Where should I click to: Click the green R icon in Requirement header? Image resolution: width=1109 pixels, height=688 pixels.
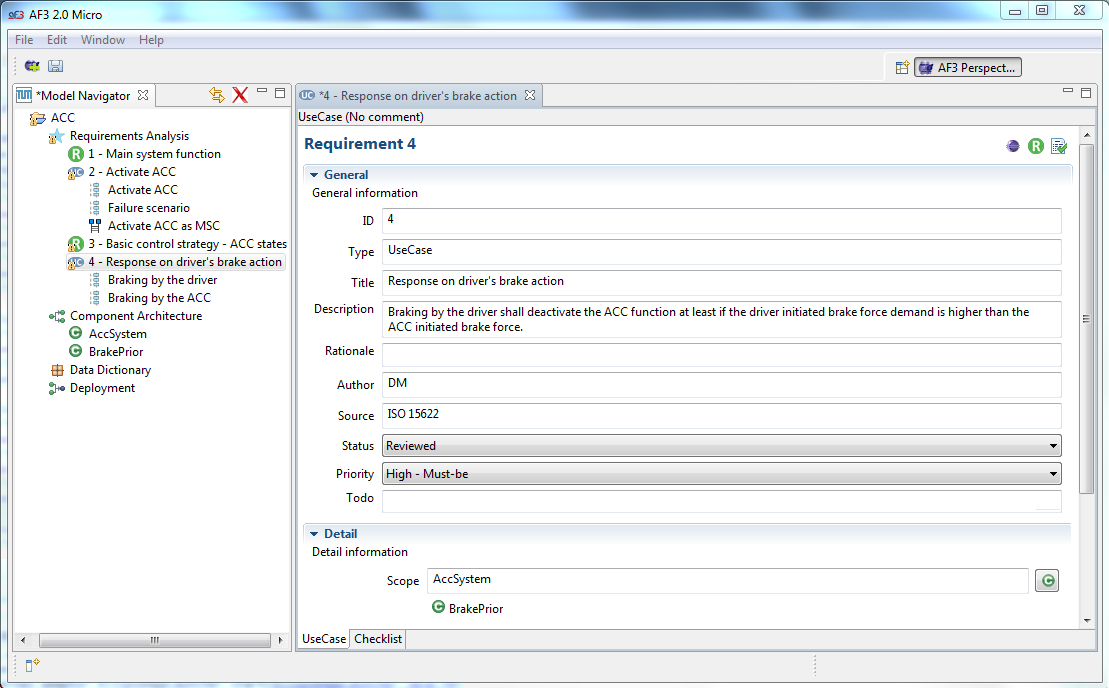pyautogui.click(x=1035, y=146)
